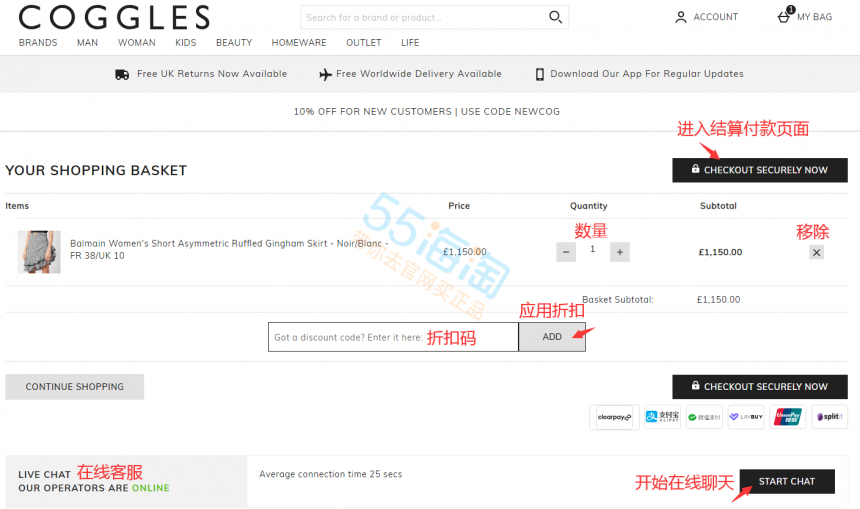
Task: Click the Basket Subtotal amount £1,150.00
Action: coord(718,299)
